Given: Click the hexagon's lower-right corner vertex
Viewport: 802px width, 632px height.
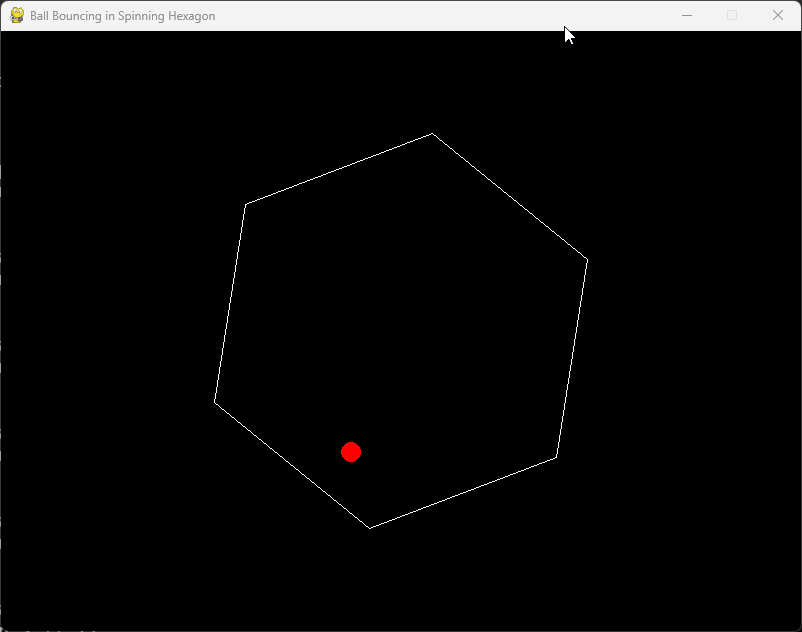Looking at the screenshot, I should point(556,458).
